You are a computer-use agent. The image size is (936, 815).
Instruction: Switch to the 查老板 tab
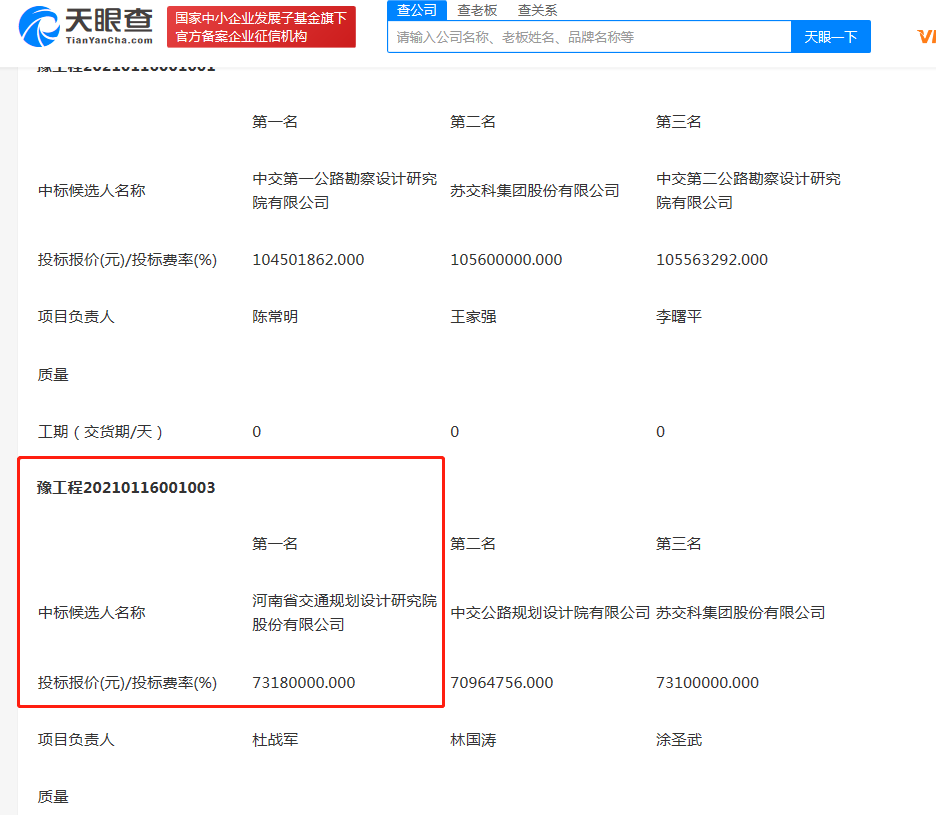point(477,10)
